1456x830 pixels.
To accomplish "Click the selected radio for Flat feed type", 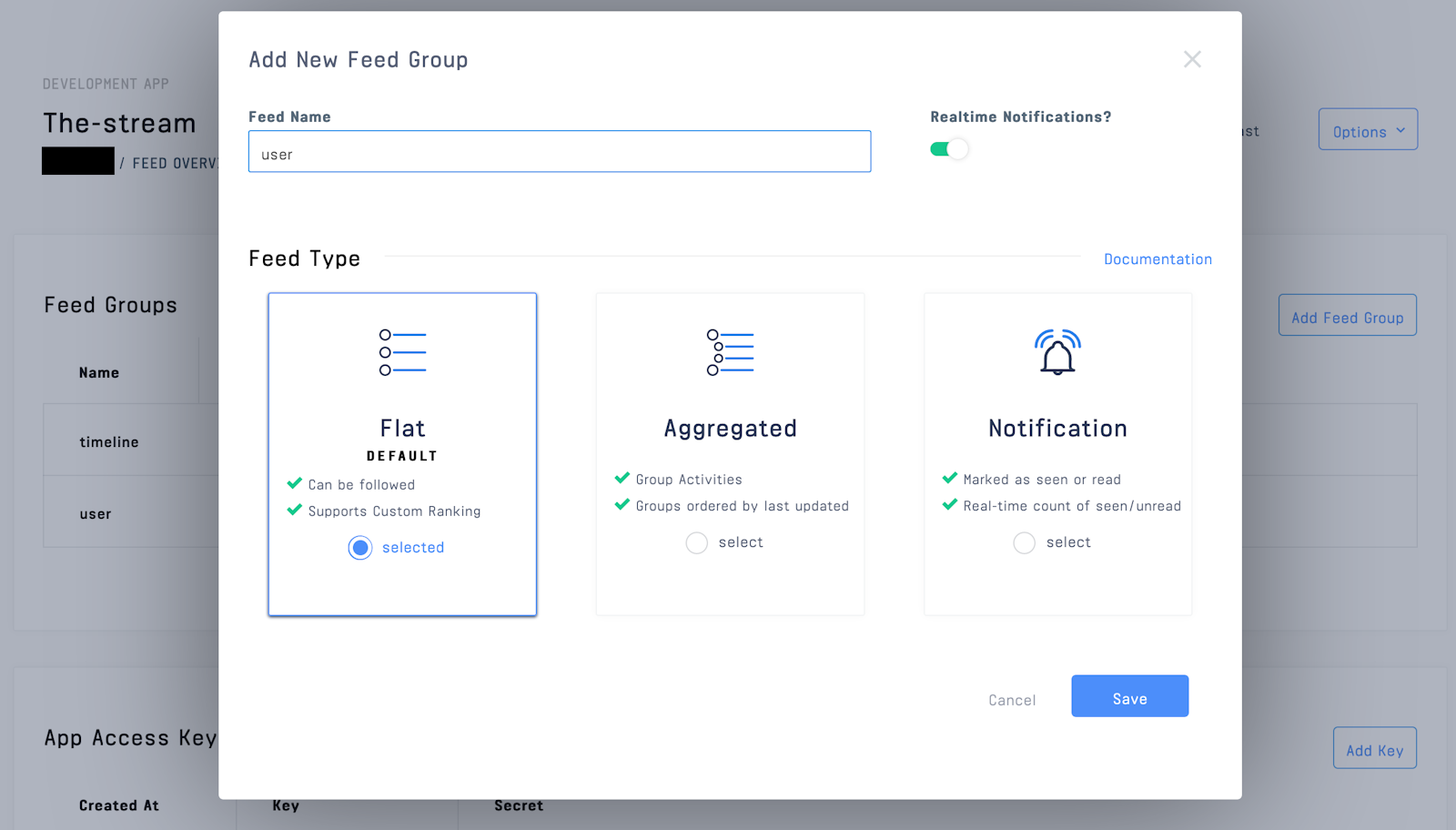I will (x=359, y=547).
